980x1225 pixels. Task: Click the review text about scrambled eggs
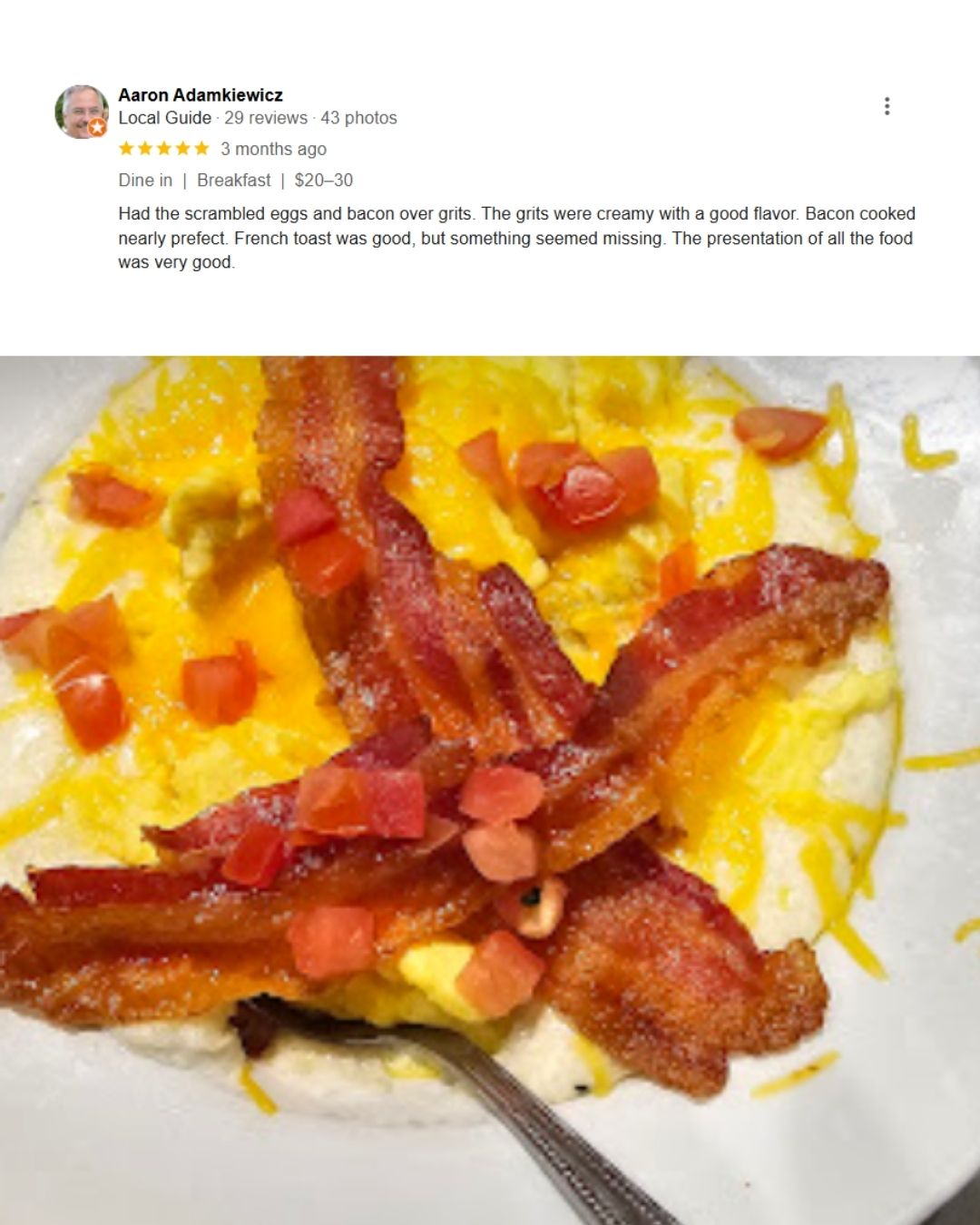[517, 238]
